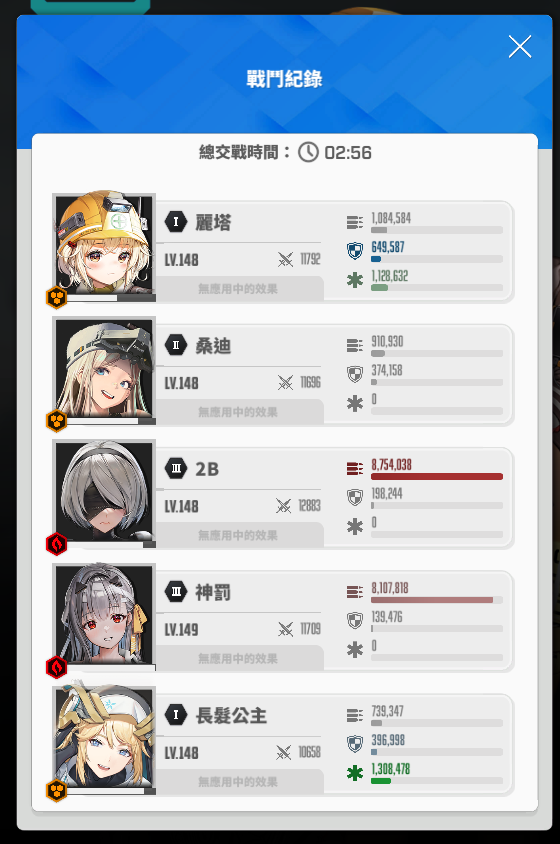Click the blue shield icon for 麗塔
560x844 pixels.
click(x=355, y=251)
